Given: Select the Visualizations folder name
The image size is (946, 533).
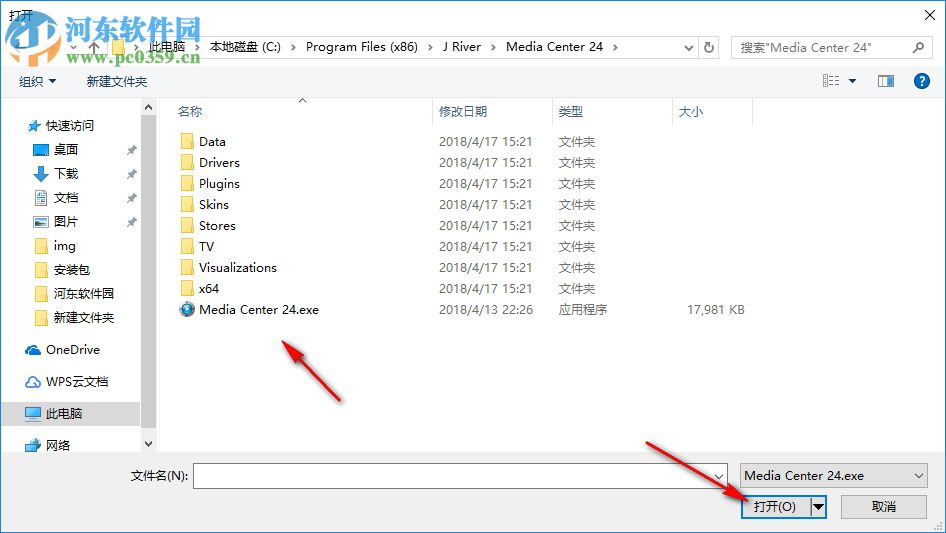Looking at the screenshot, I should tap(238, 267).
